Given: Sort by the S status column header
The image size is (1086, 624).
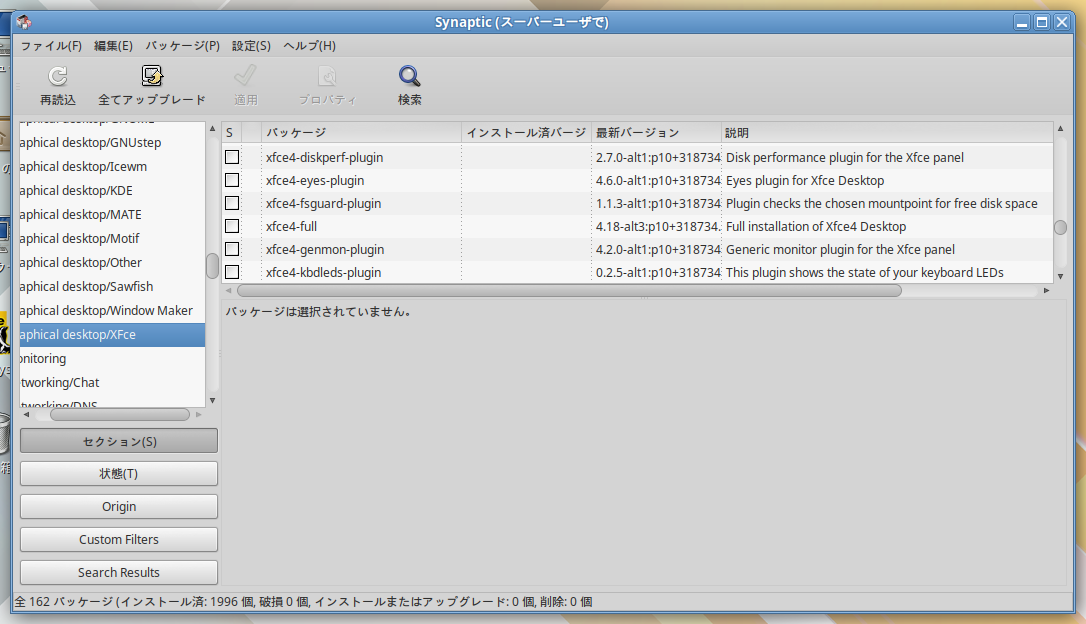Looking at the screenshot, I should (231, 132).
